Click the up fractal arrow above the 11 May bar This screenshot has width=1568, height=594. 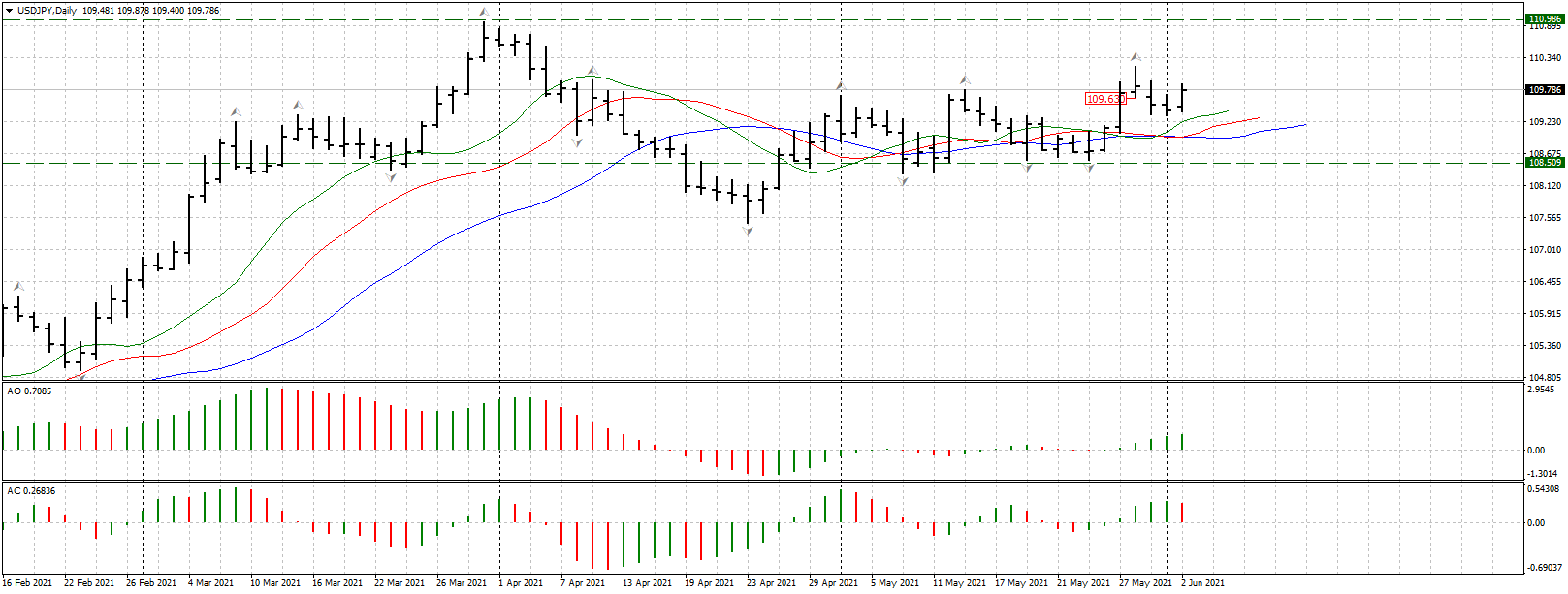(964, 79)
